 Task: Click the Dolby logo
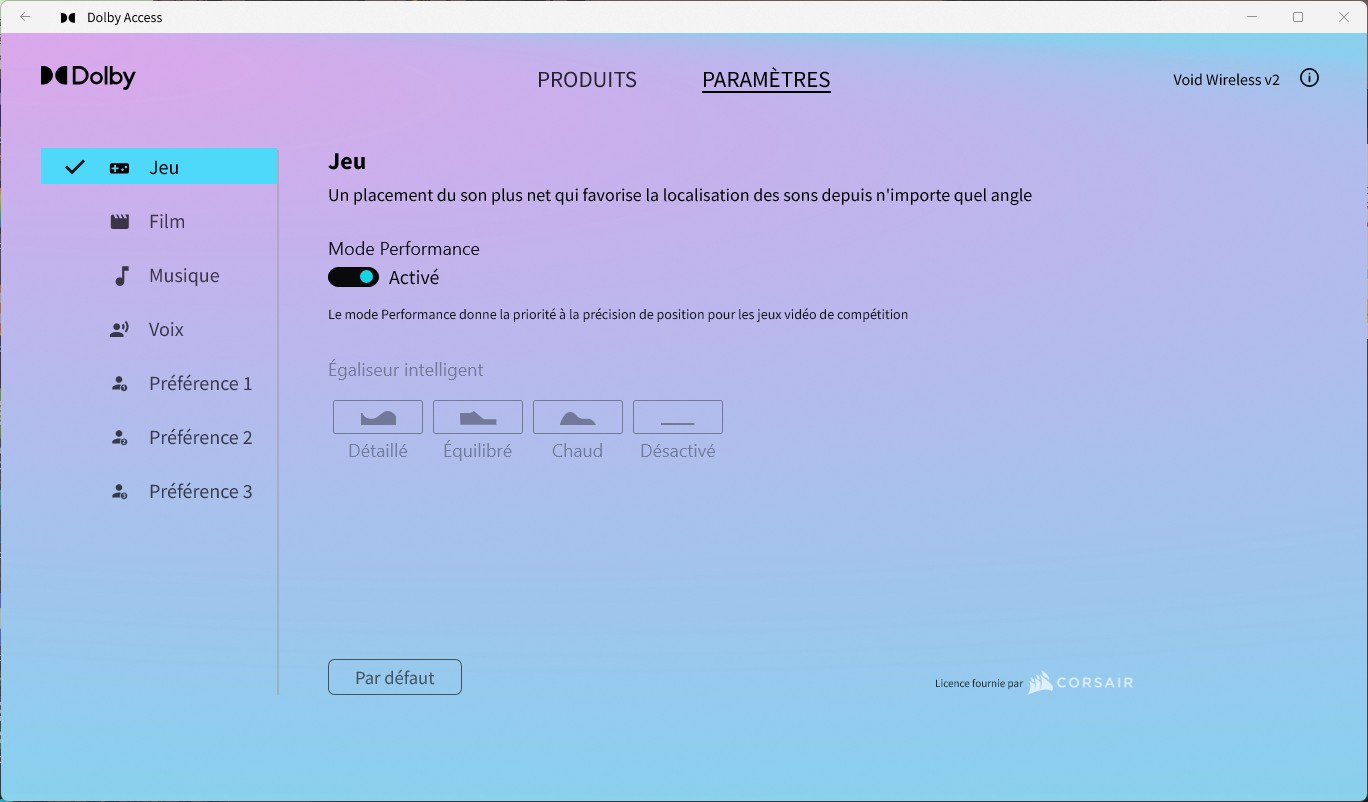coord(88,77)
